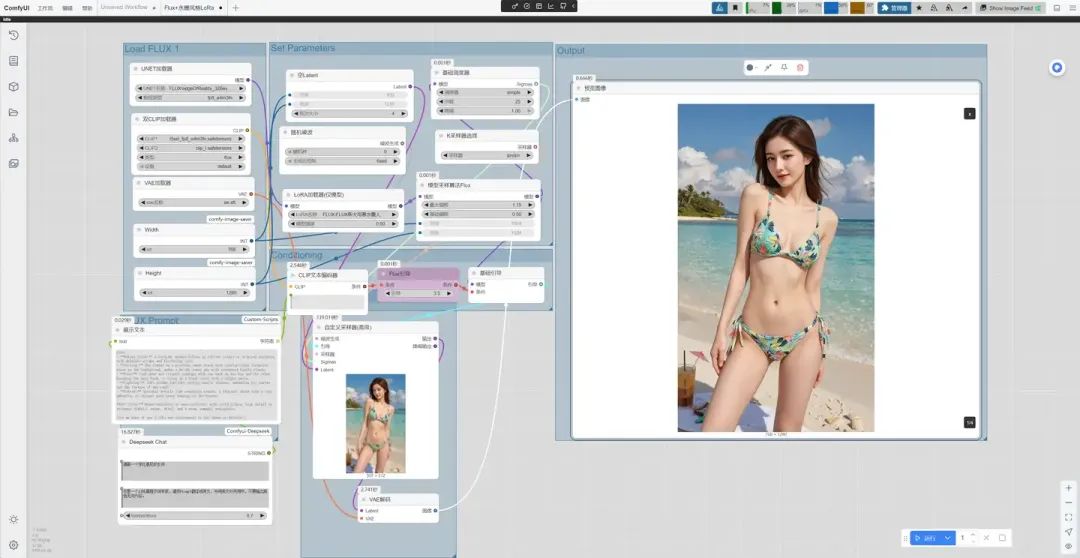Switch to the Unsaved Workflow tab
The image size is (1080, 558).
(x=124, y=8)
